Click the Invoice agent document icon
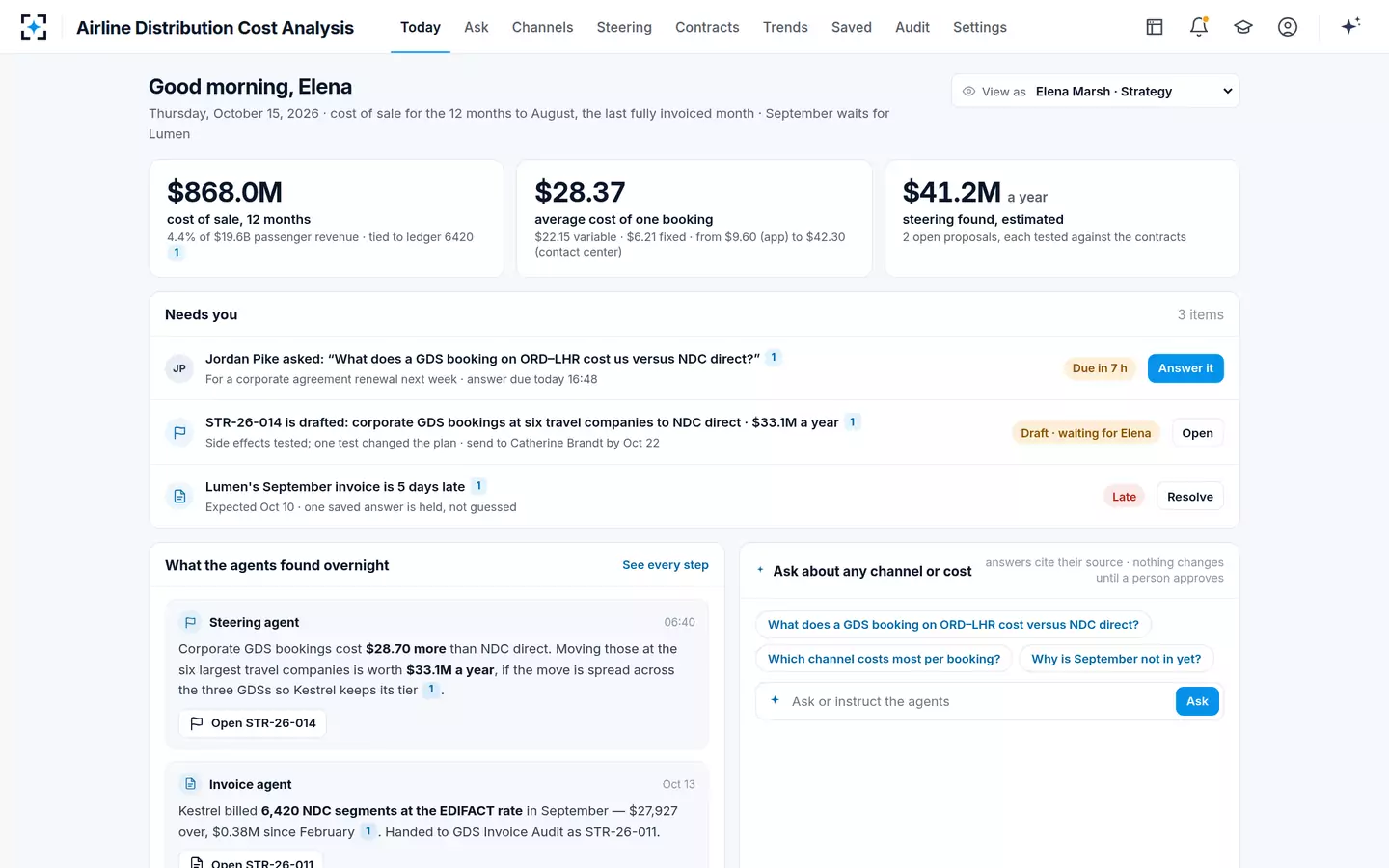 (190, 784)
